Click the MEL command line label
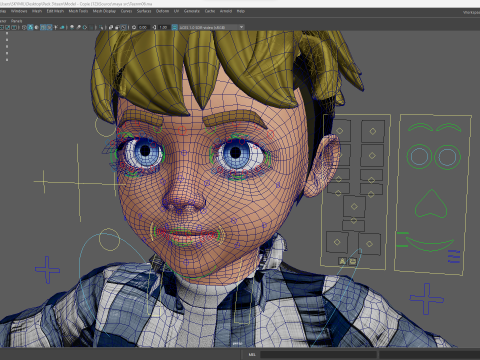Image resolution: width=480 pixels, height=360 pixels. click(252, 354)
